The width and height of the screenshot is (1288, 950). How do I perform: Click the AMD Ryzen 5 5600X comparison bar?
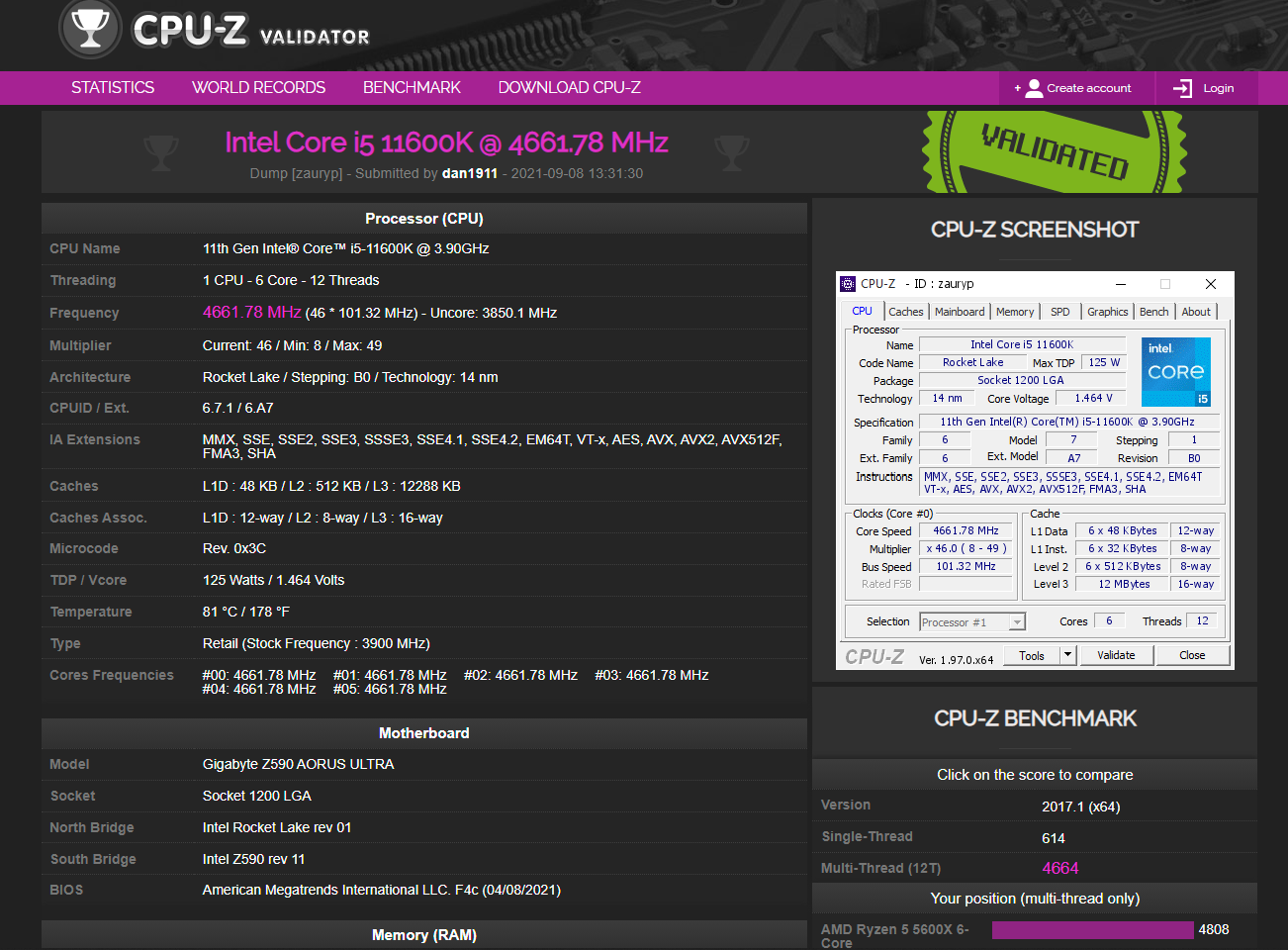tap(1092, 930)
